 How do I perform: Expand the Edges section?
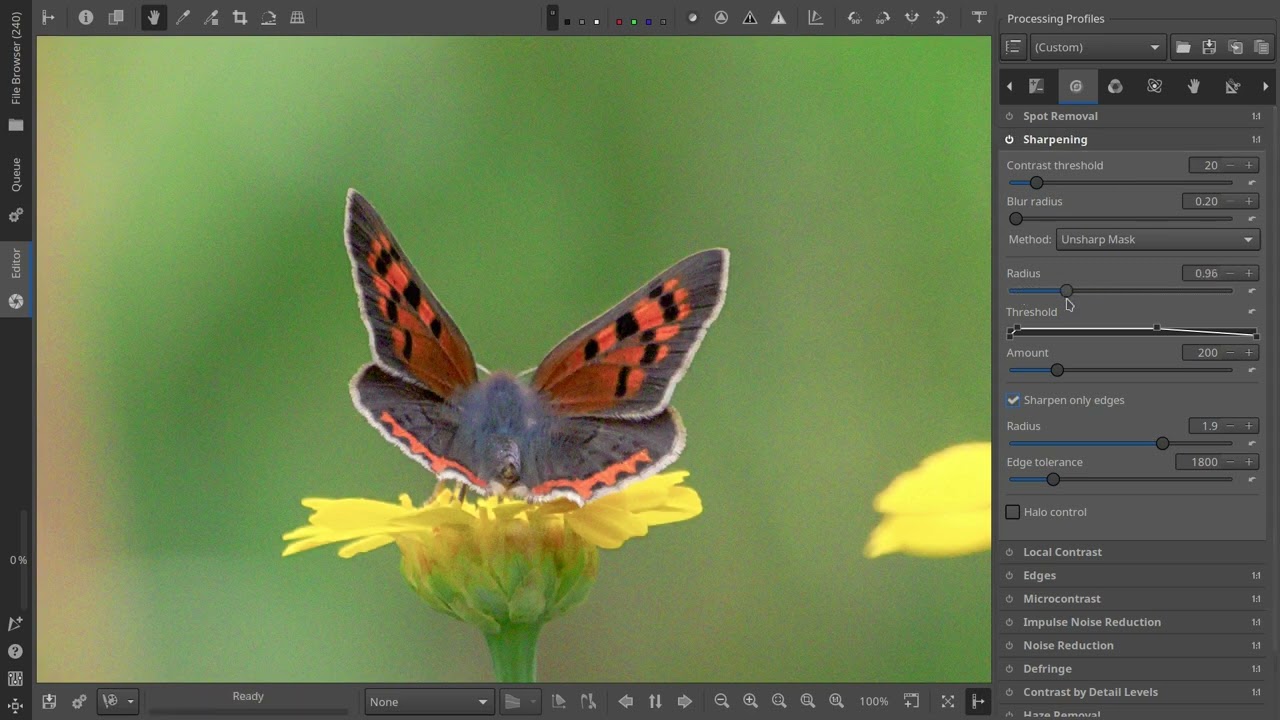pos(1039,575)
